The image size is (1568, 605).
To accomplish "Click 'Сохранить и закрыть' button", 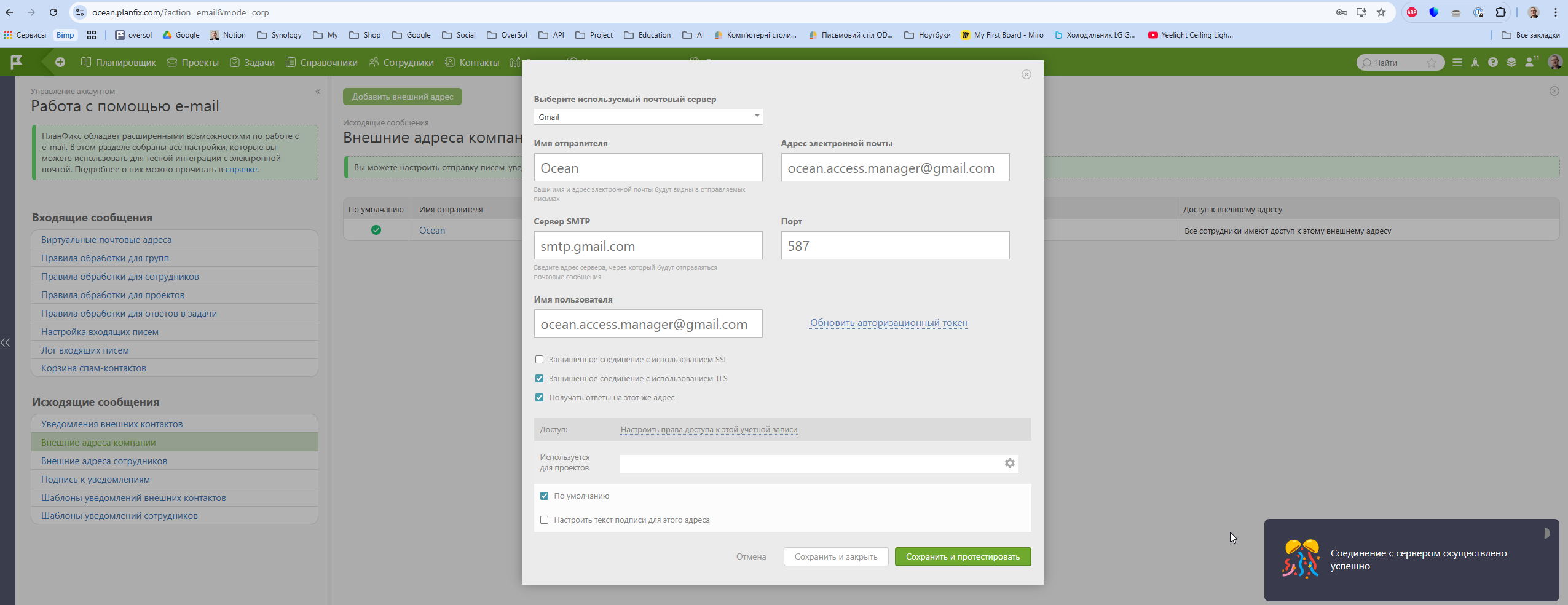I will [835, 557].
